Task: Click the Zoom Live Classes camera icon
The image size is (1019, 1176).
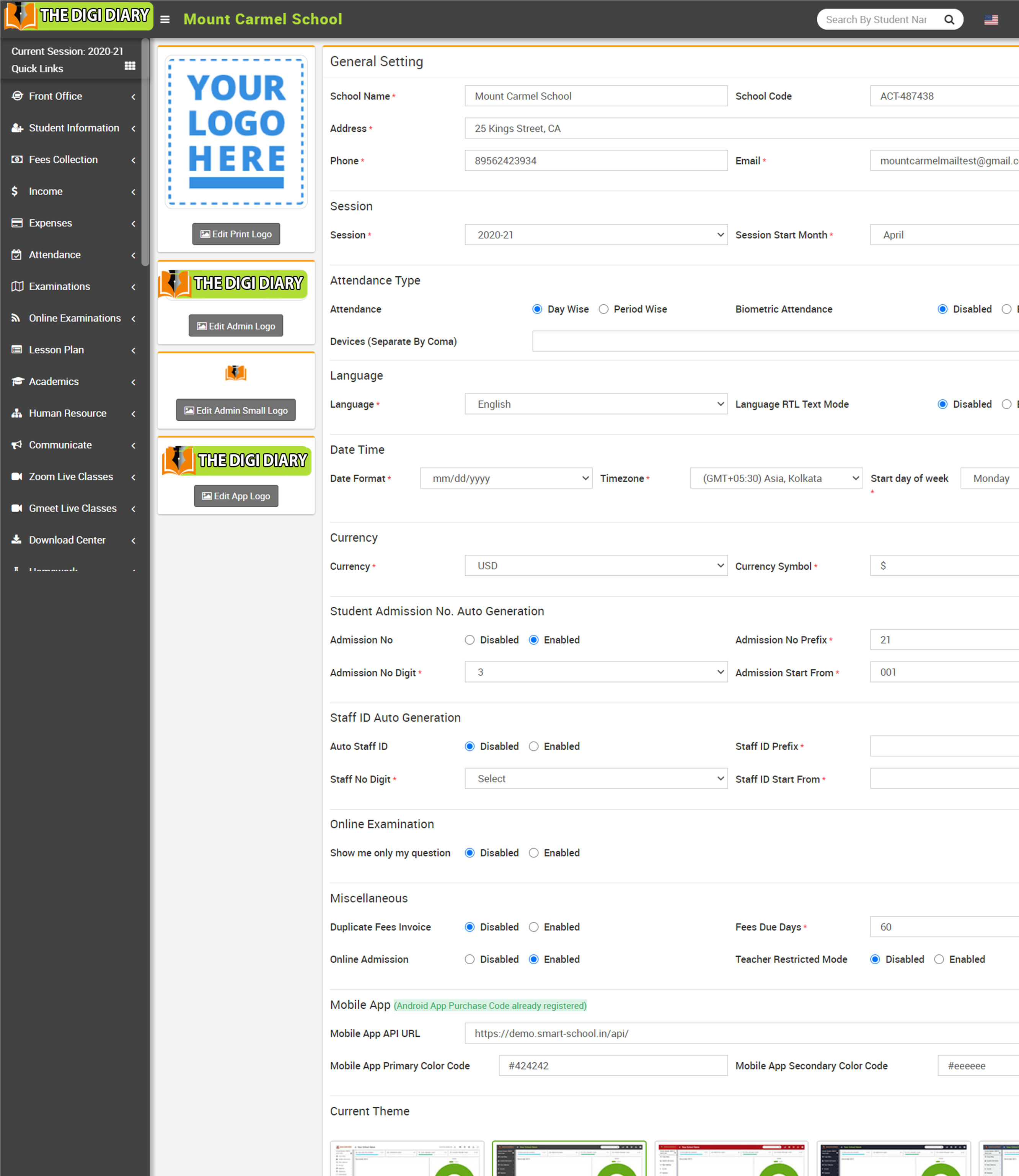Action: pos(17,477)
